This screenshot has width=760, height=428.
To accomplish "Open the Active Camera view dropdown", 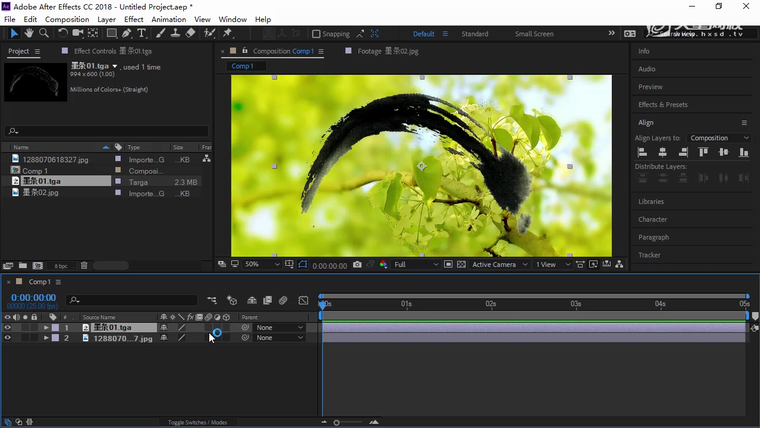I will [497, 265].
